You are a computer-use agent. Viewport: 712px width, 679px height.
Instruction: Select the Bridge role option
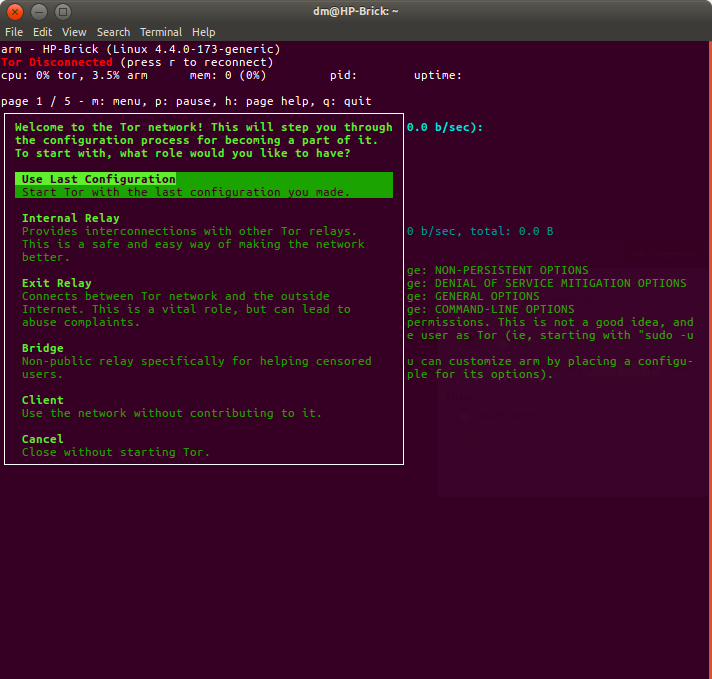click(x=42, y=348)
